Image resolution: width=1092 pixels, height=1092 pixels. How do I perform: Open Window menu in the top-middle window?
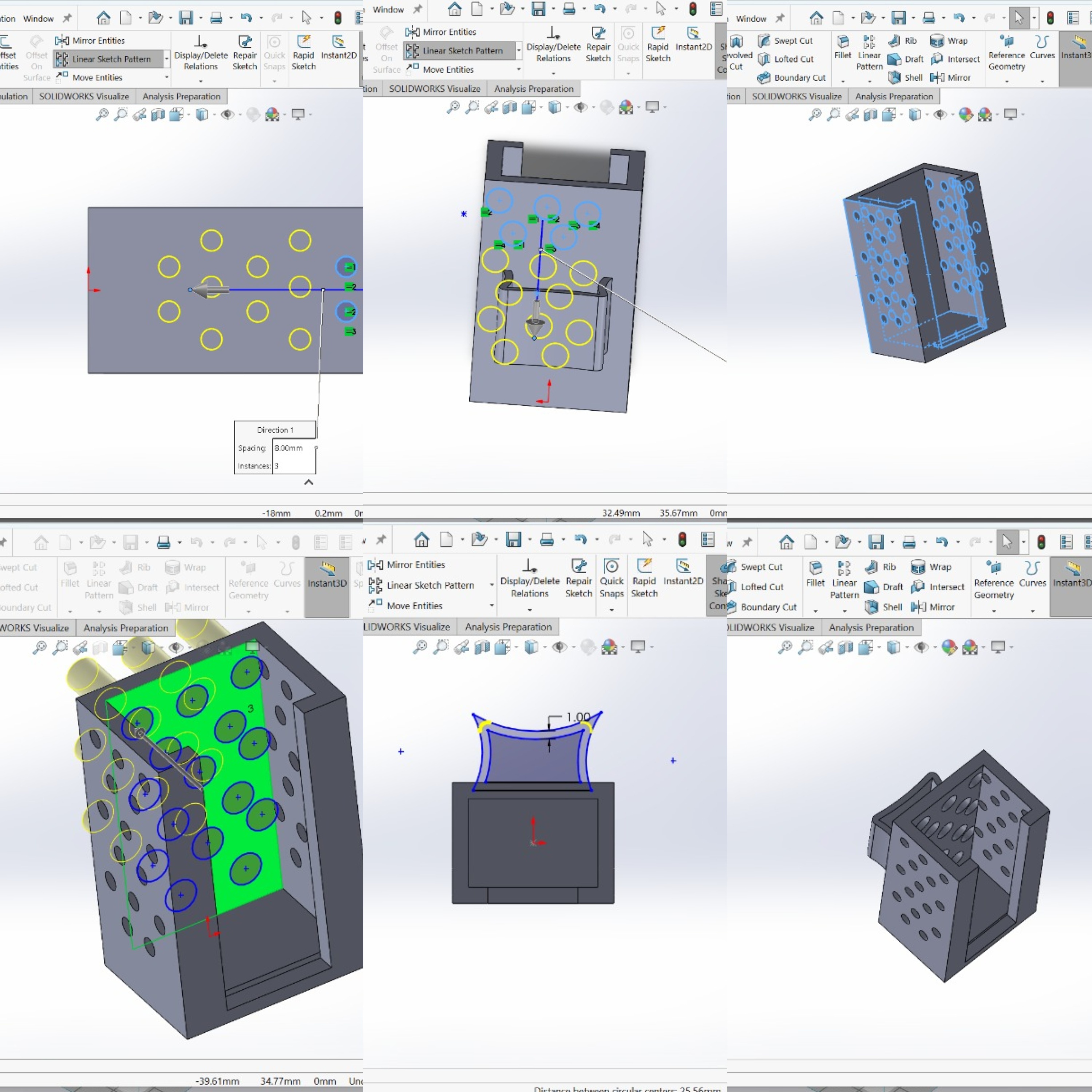(388, 9)
